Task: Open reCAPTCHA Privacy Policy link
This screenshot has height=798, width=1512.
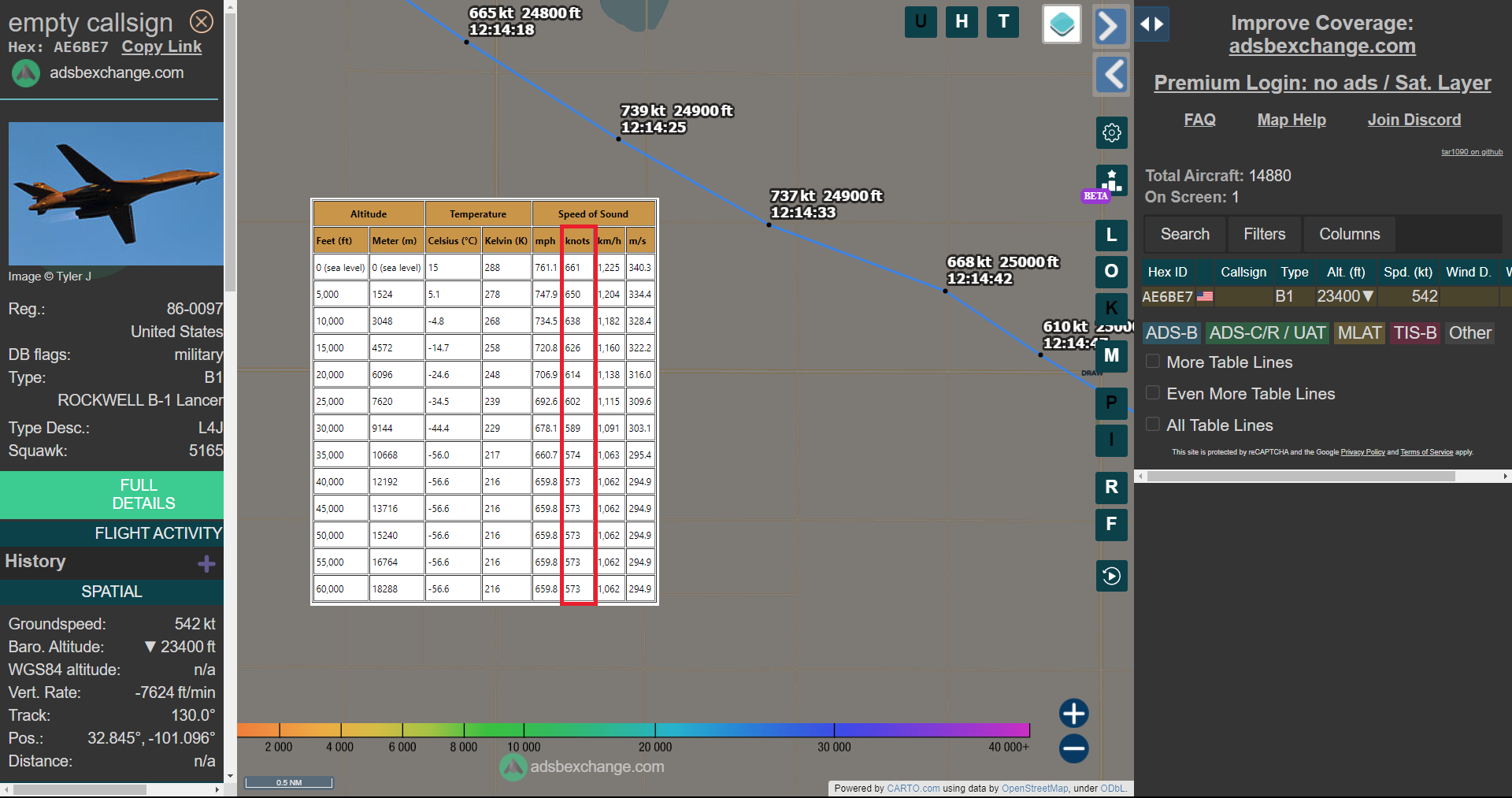Action: 1362,452
